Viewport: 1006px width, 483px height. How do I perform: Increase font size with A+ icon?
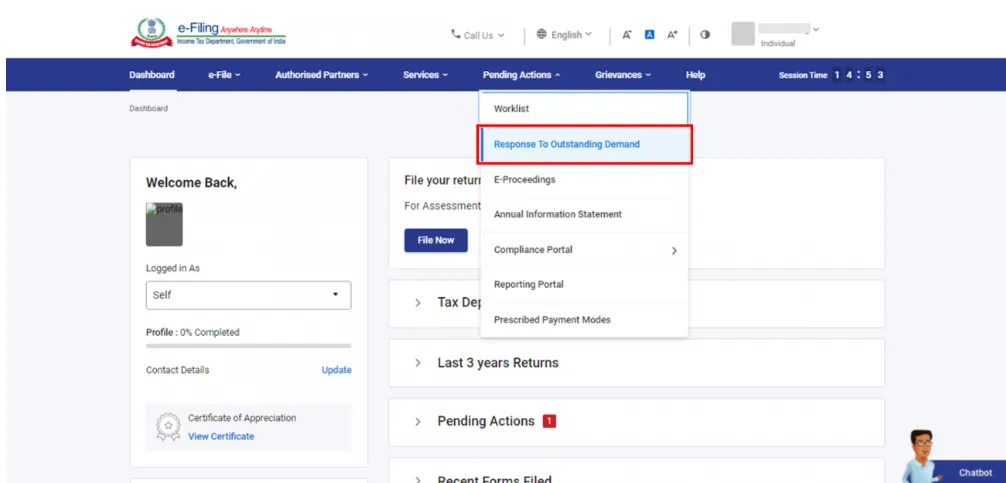point(672,35)
